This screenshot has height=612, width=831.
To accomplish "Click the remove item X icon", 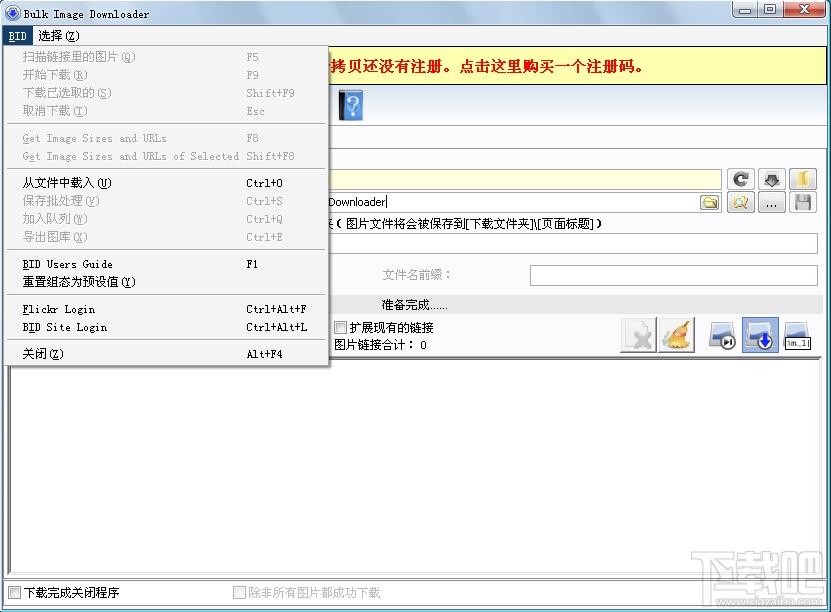I will pos(639,335).
